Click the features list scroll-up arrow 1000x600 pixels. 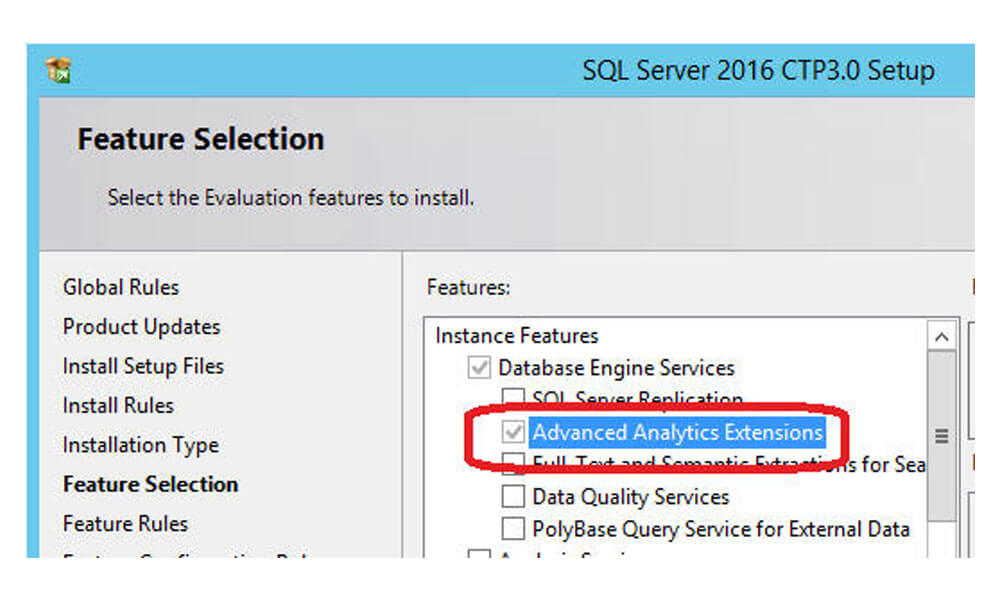(941, 336)
